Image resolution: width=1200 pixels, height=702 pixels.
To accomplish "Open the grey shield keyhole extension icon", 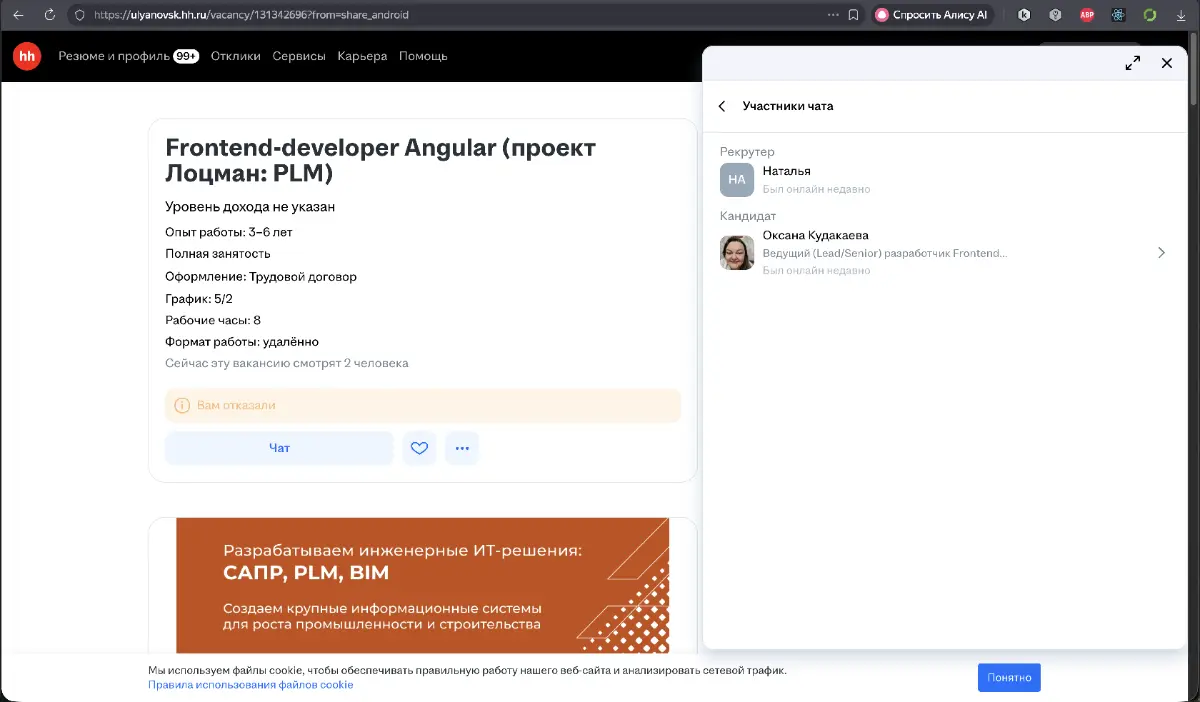I will pyautogui.click(x=1055, y=15).
